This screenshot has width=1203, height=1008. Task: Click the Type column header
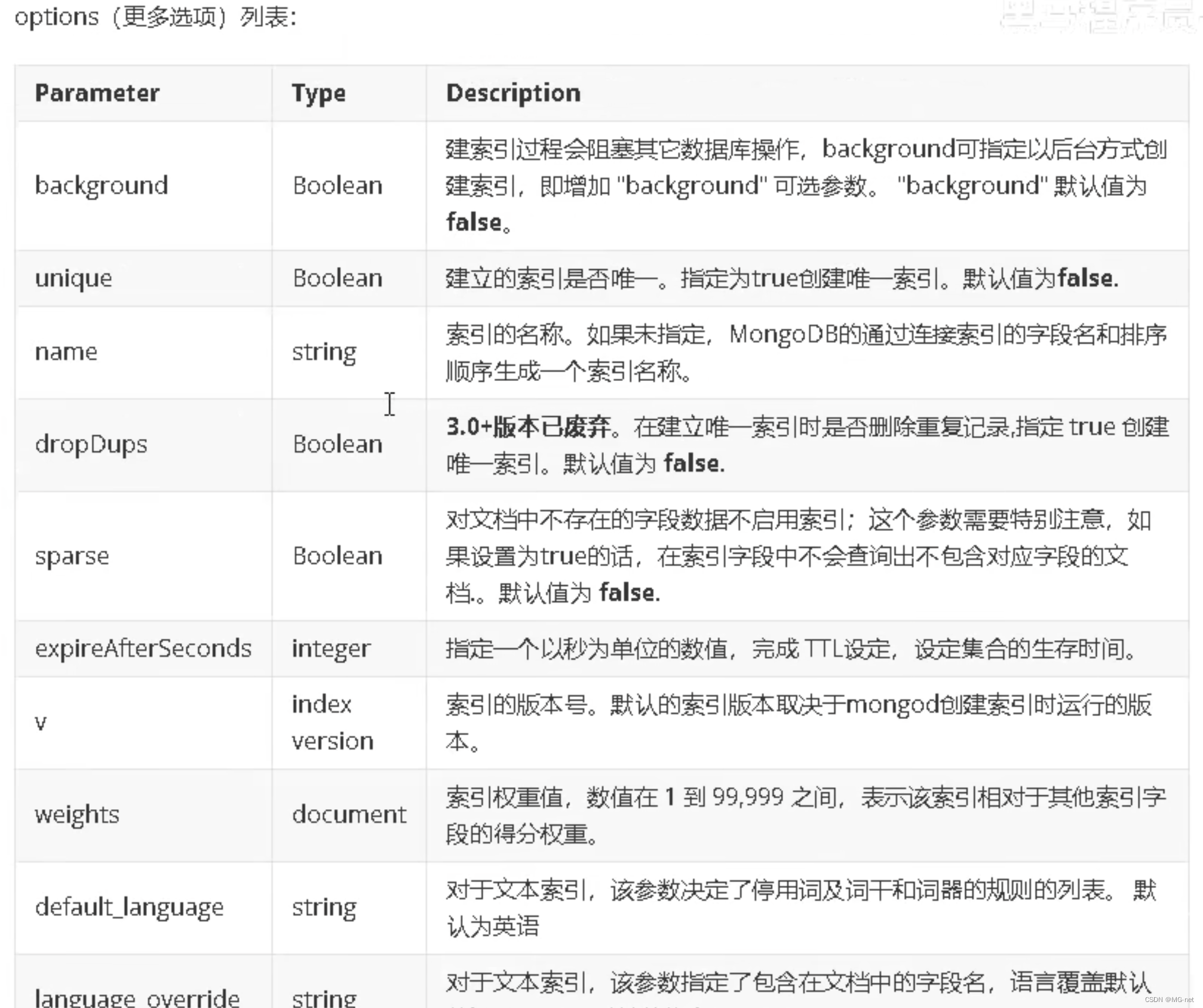318,94
